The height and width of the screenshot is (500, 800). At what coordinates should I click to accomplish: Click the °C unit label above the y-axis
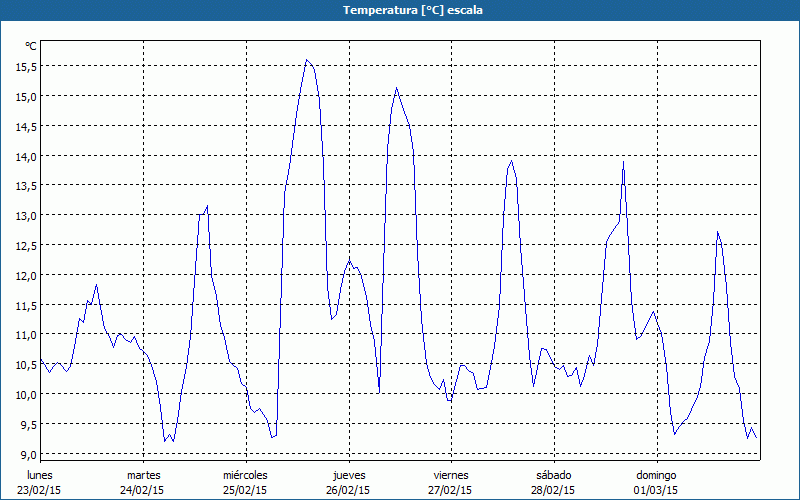(31, 46)
